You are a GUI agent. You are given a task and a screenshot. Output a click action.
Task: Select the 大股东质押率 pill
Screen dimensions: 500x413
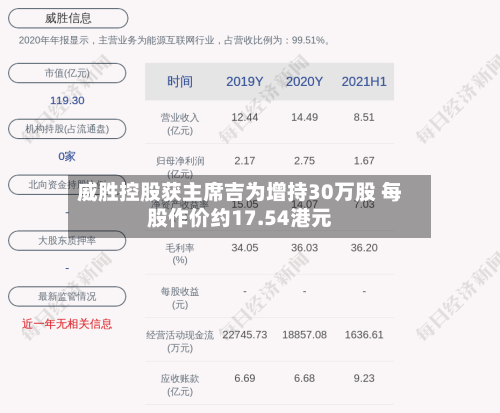tap(67, 240)
